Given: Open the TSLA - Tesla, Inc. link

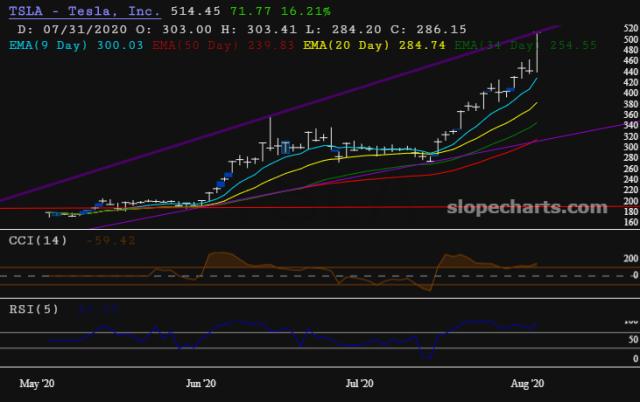Looking at the screenshot, I should [x=84, y=11].
